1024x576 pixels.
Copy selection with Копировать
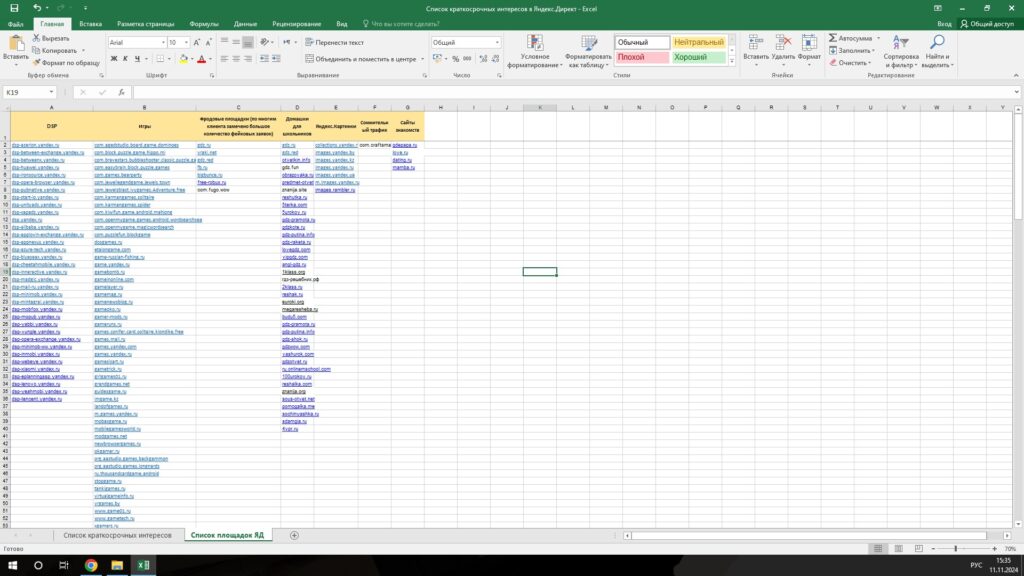54,50
